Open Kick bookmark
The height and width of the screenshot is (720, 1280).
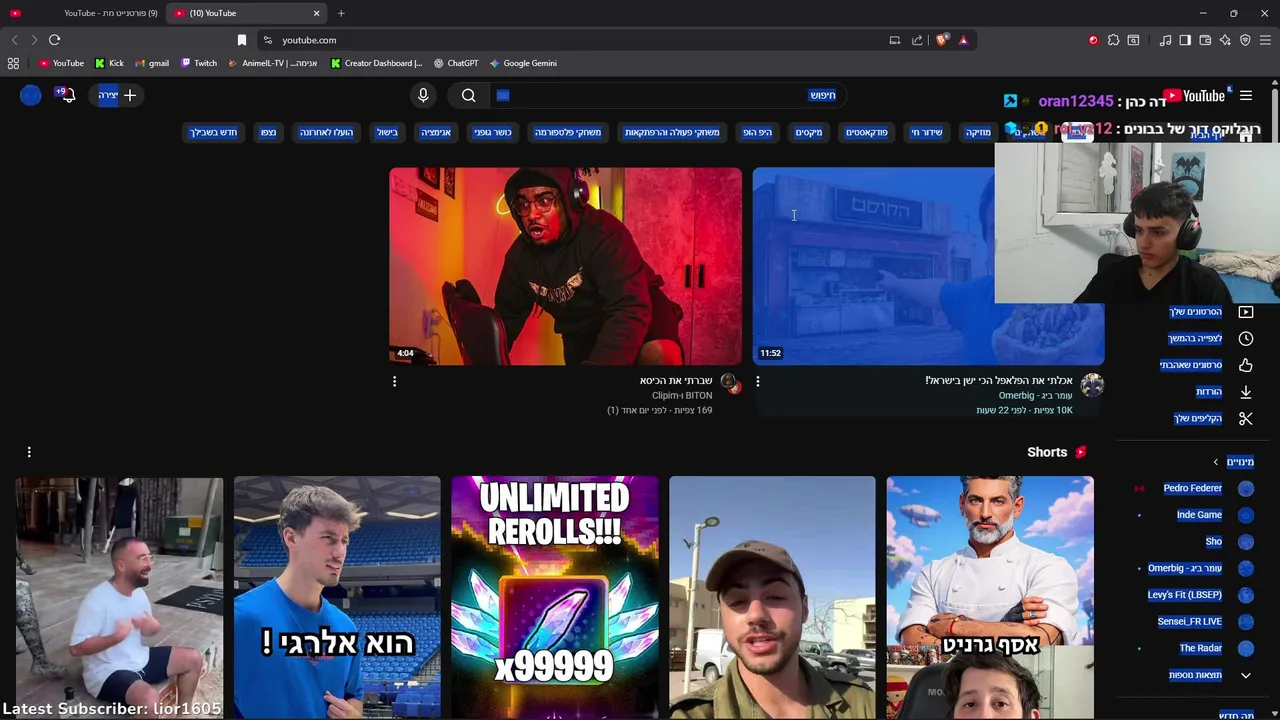tap(110, 63)
